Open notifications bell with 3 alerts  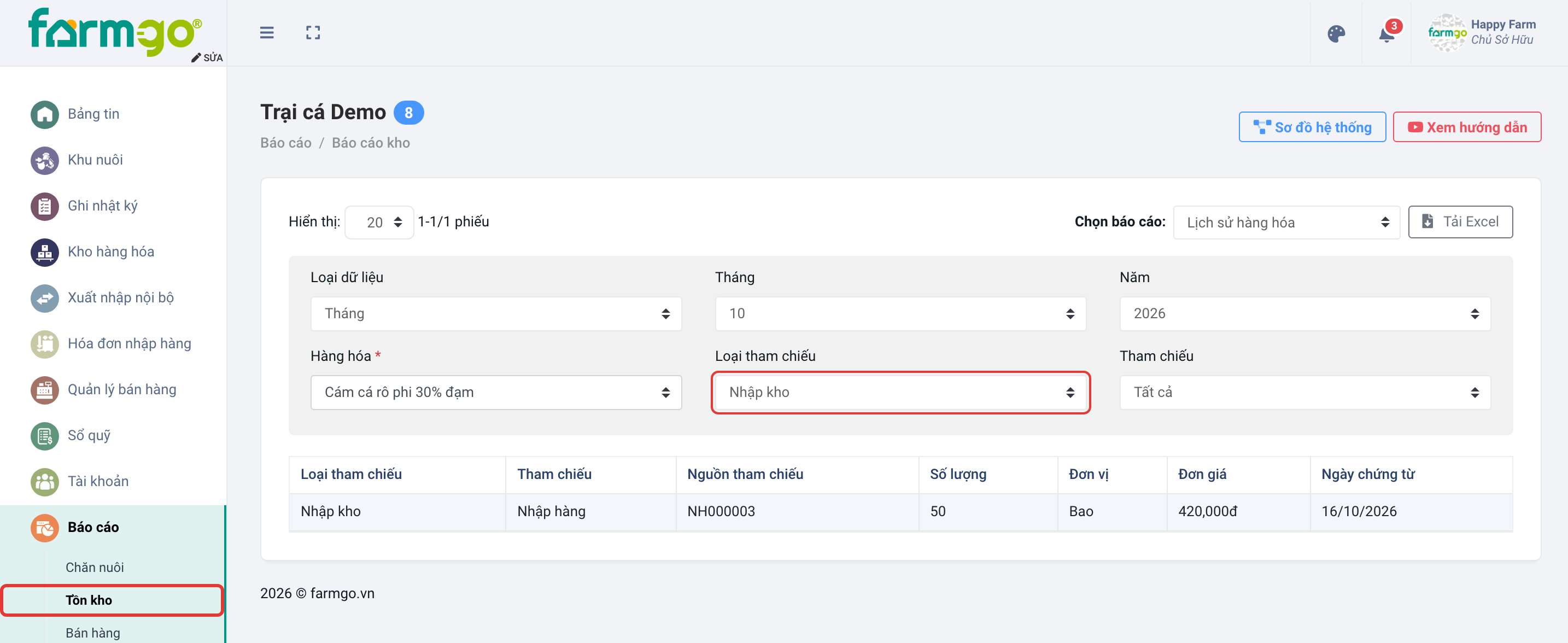(1387, 33)
